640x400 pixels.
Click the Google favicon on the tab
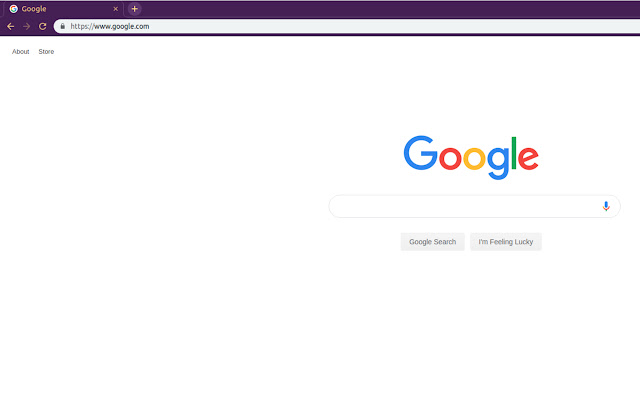tap(13, 9)
